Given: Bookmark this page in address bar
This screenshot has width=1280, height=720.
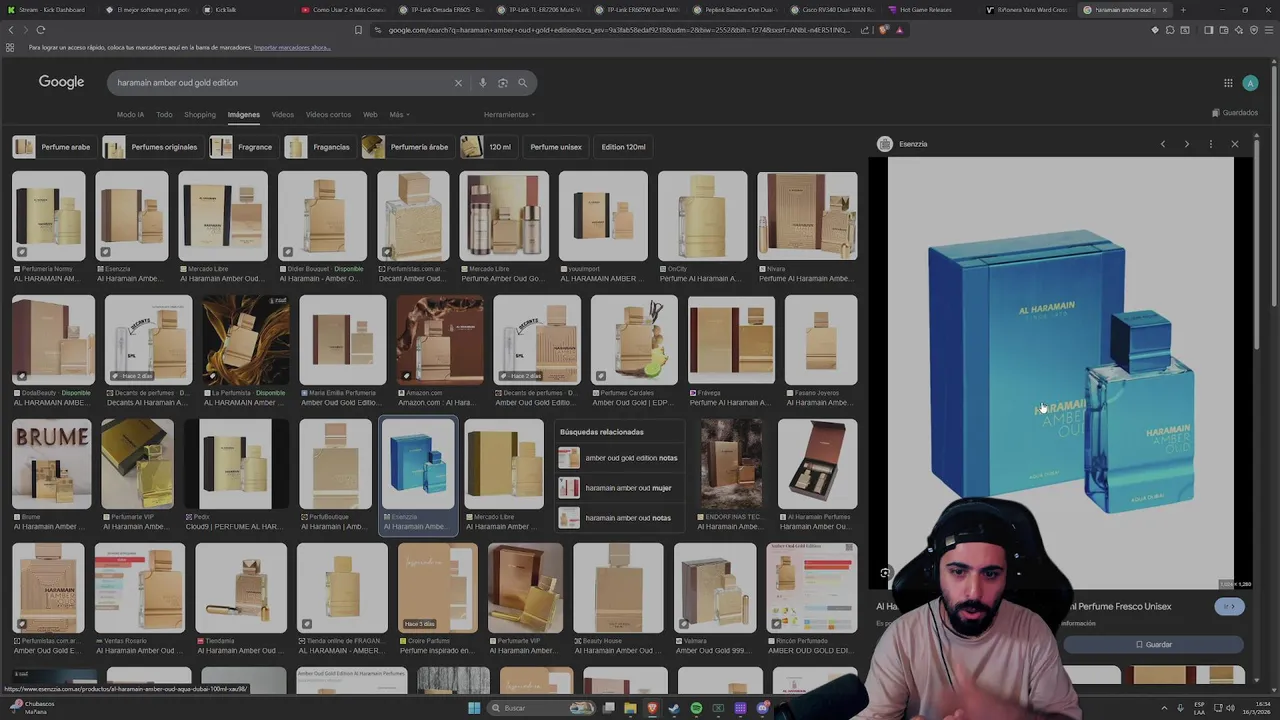Looking at the screenshot, I should click(358, 30).
